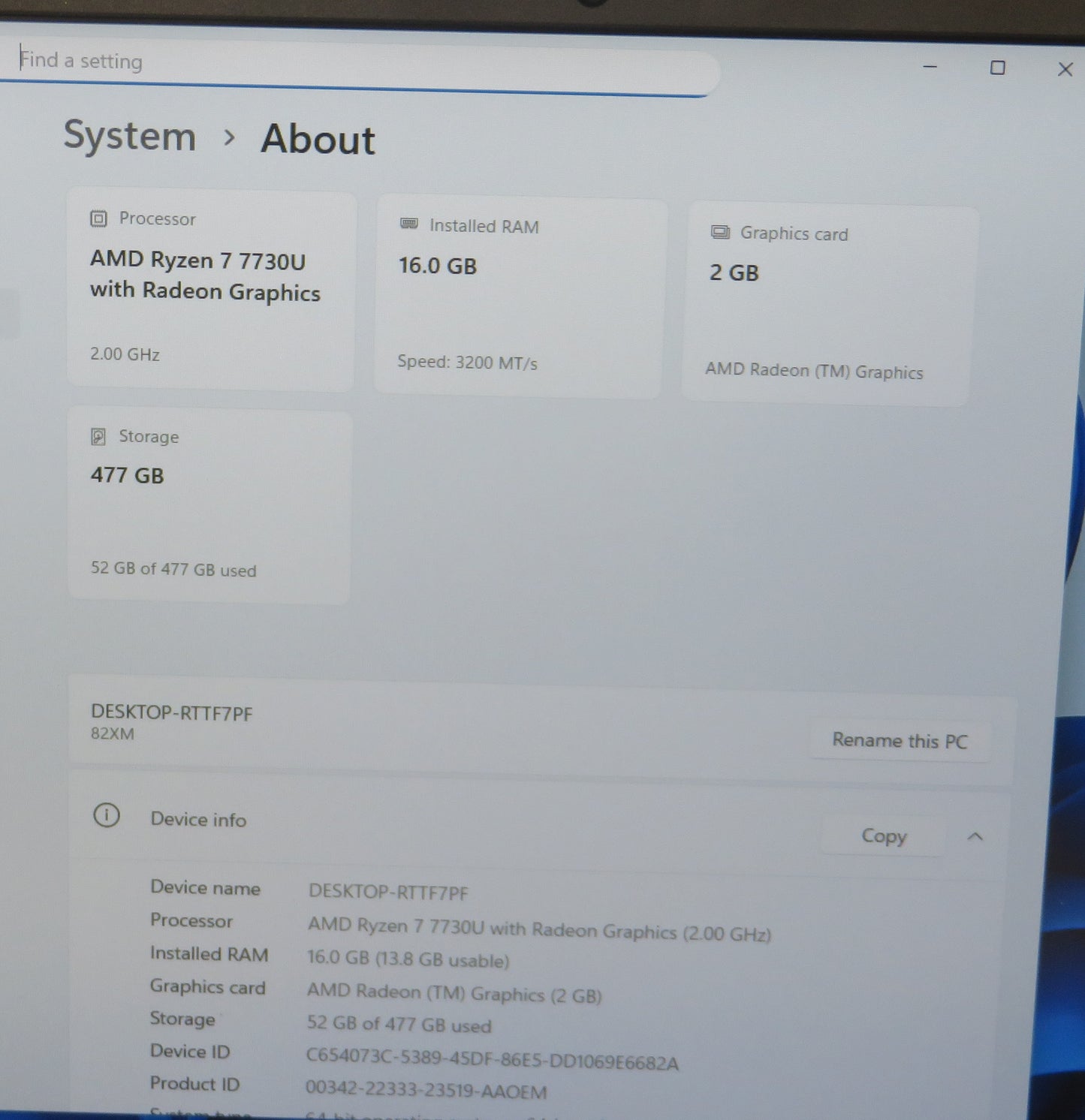The width and height of the screenshot is (1085, 1120).
Task: Minimize the Settings window
Action: [x=930, y=67]
